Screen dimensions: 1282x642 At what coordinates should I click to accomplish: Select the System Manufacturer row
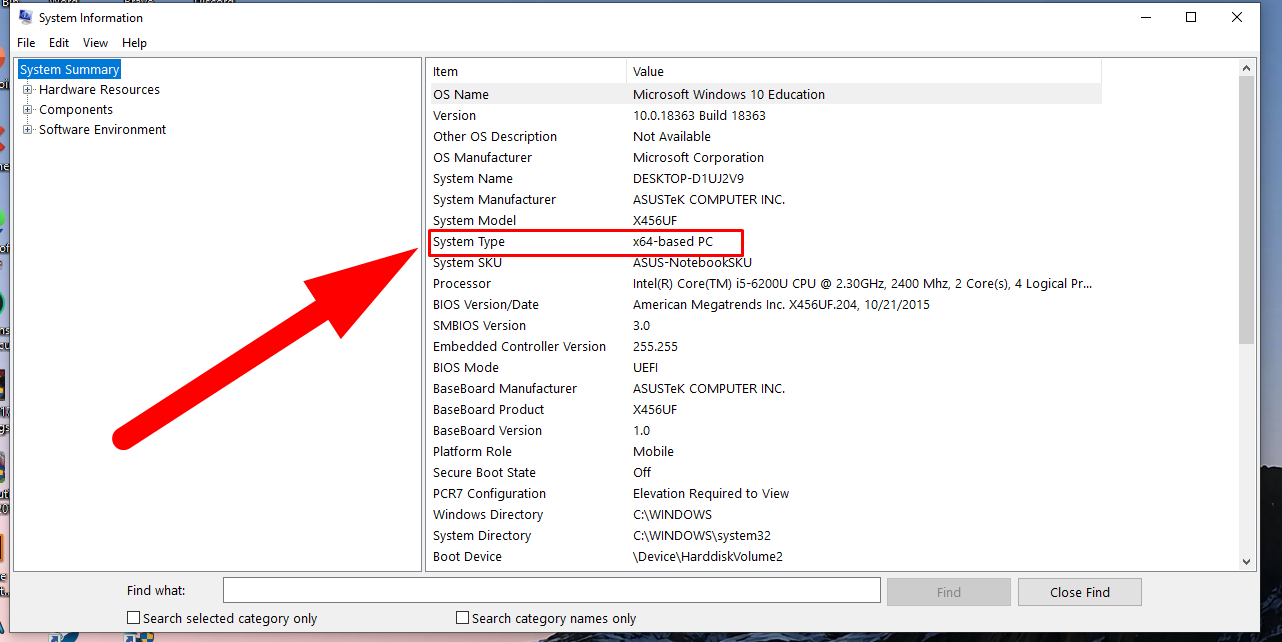pos(766,200)
